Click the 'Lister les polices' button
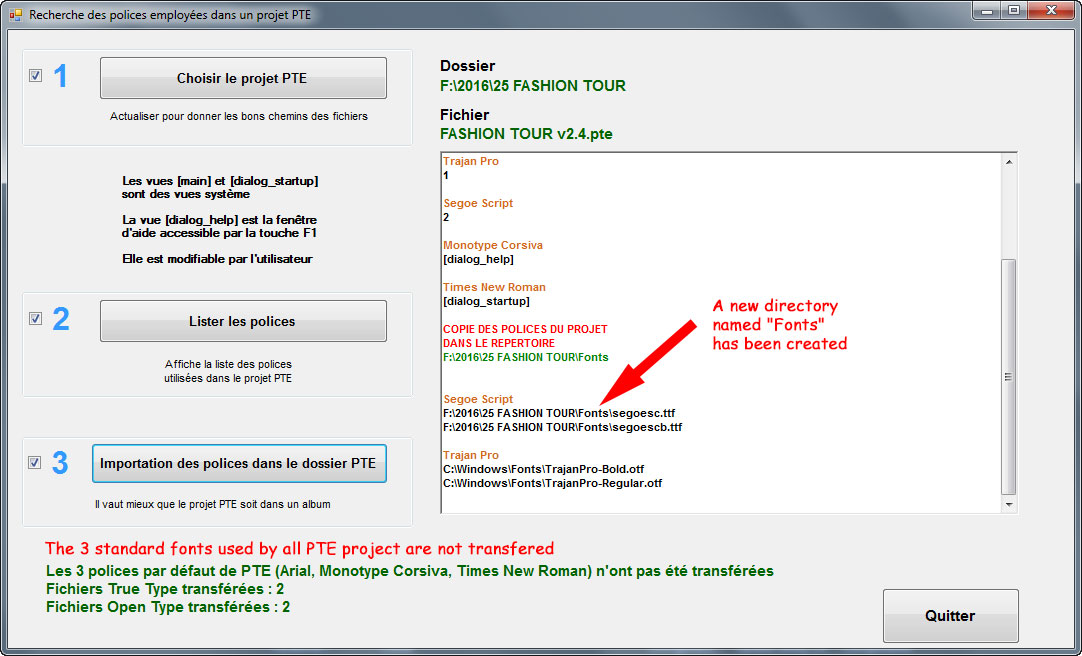Viewport: 1082px width, 656px height. click(x=243, y=321)
